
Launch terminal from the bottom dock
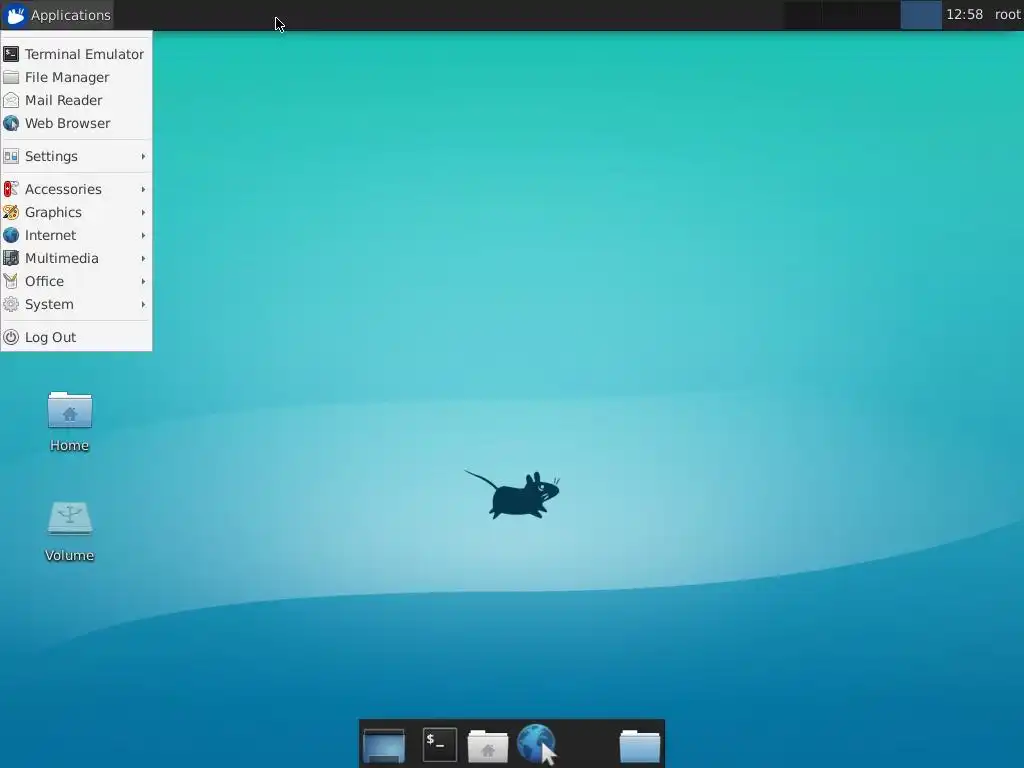point(440,745)
